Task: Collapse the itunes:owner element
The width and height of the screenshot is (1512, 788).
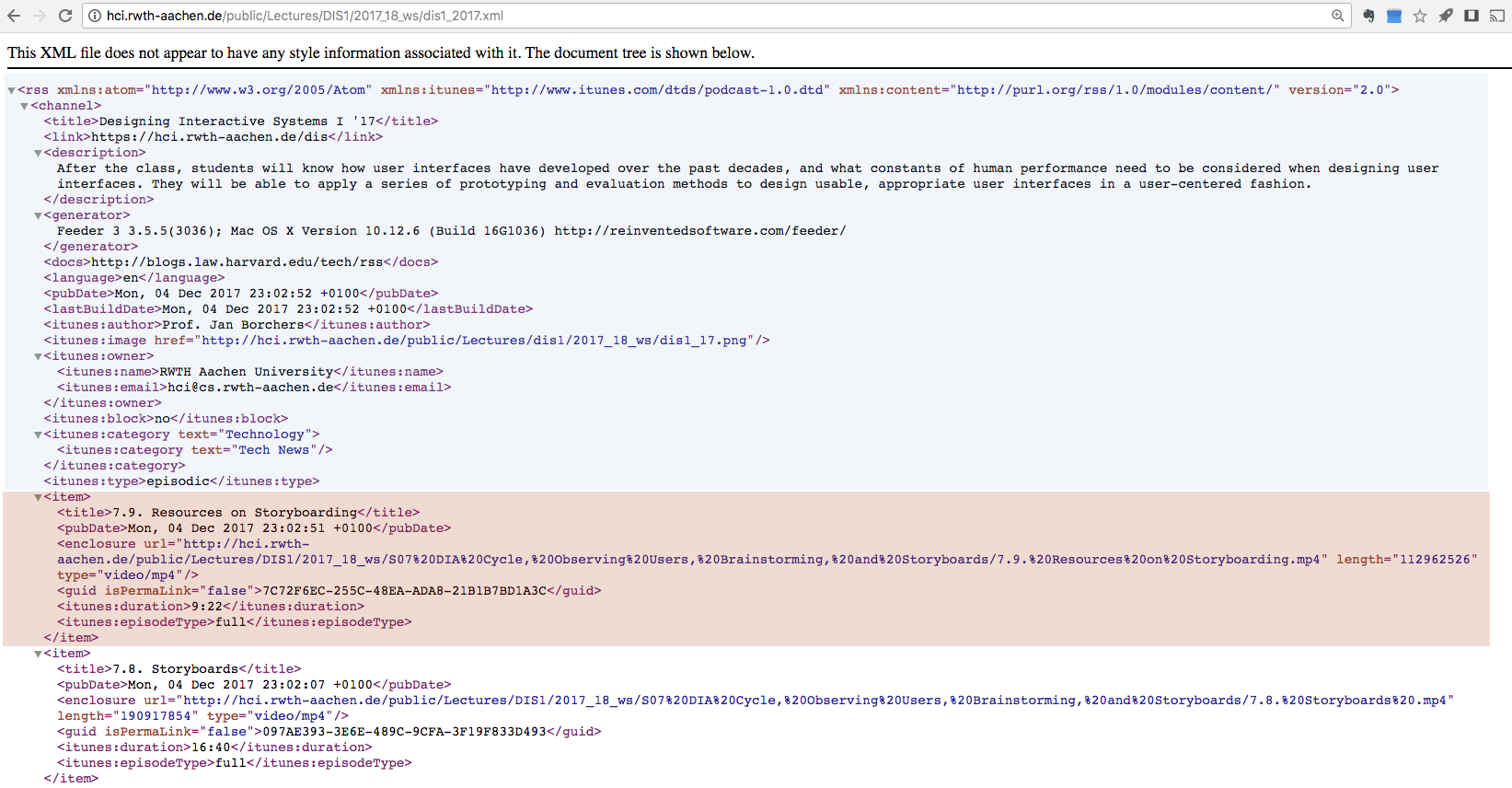Action: point(38,356)
